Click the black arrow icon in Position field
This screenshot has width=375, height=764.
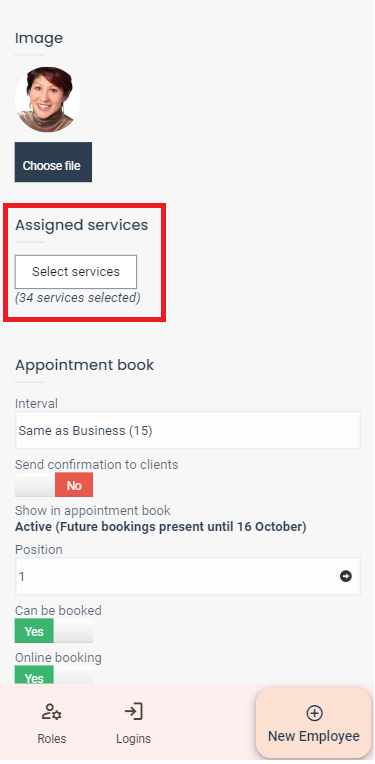346,576
